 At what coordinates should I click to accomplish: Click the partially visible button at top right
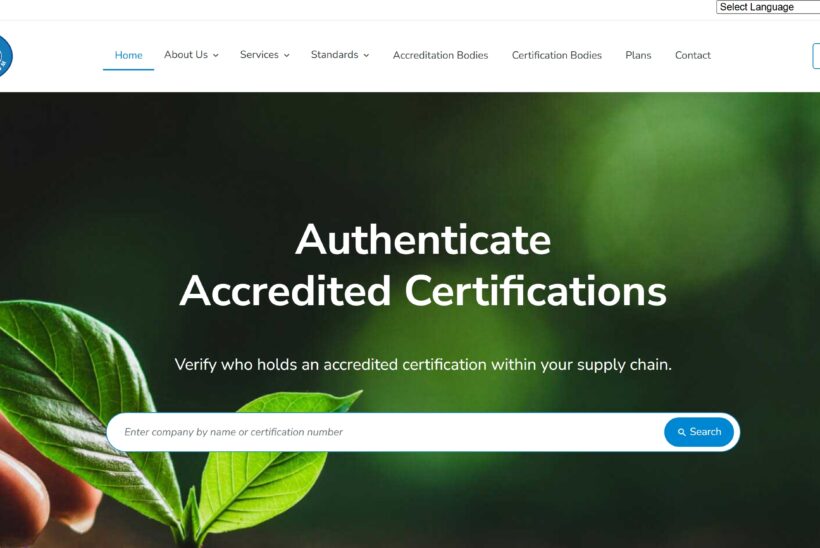click(x=816, y=56)
